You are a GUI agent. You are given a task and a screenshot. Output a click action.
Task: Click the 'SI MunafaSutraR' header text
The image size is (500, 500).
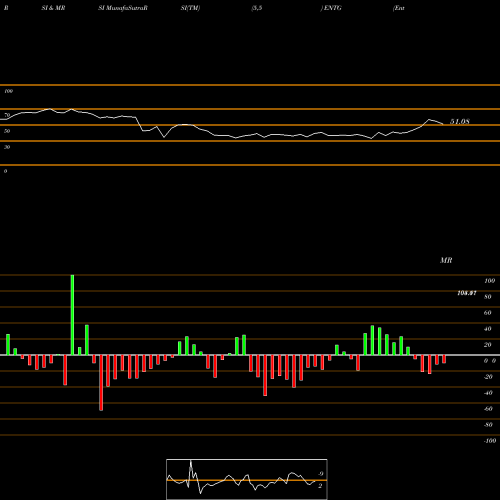123,8
